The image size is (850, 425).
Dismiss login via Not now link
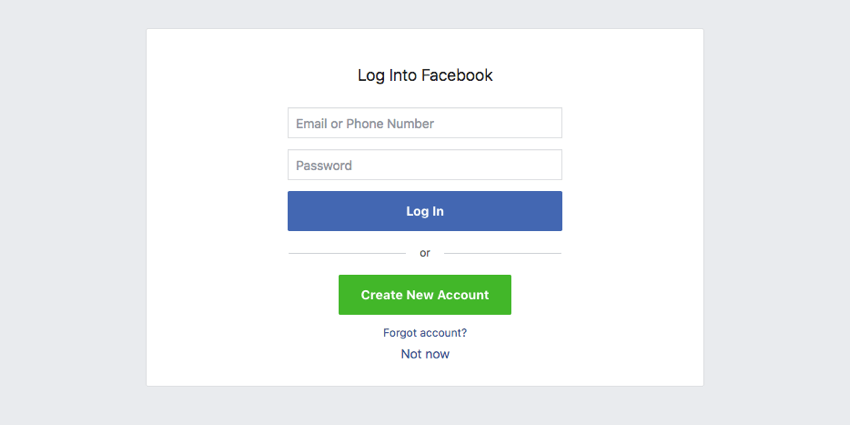coord(425,354)
